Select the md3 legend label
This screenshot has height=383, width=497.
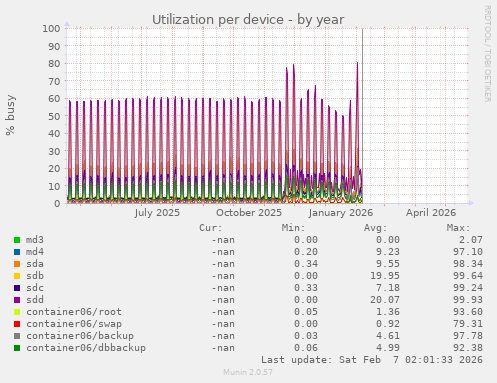(x=35, y=240)
